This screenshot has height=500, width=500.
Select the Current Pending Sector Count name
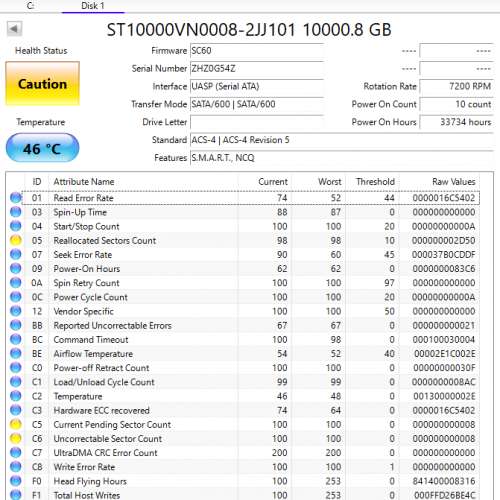pyautogui.click(x=112, y=425)
